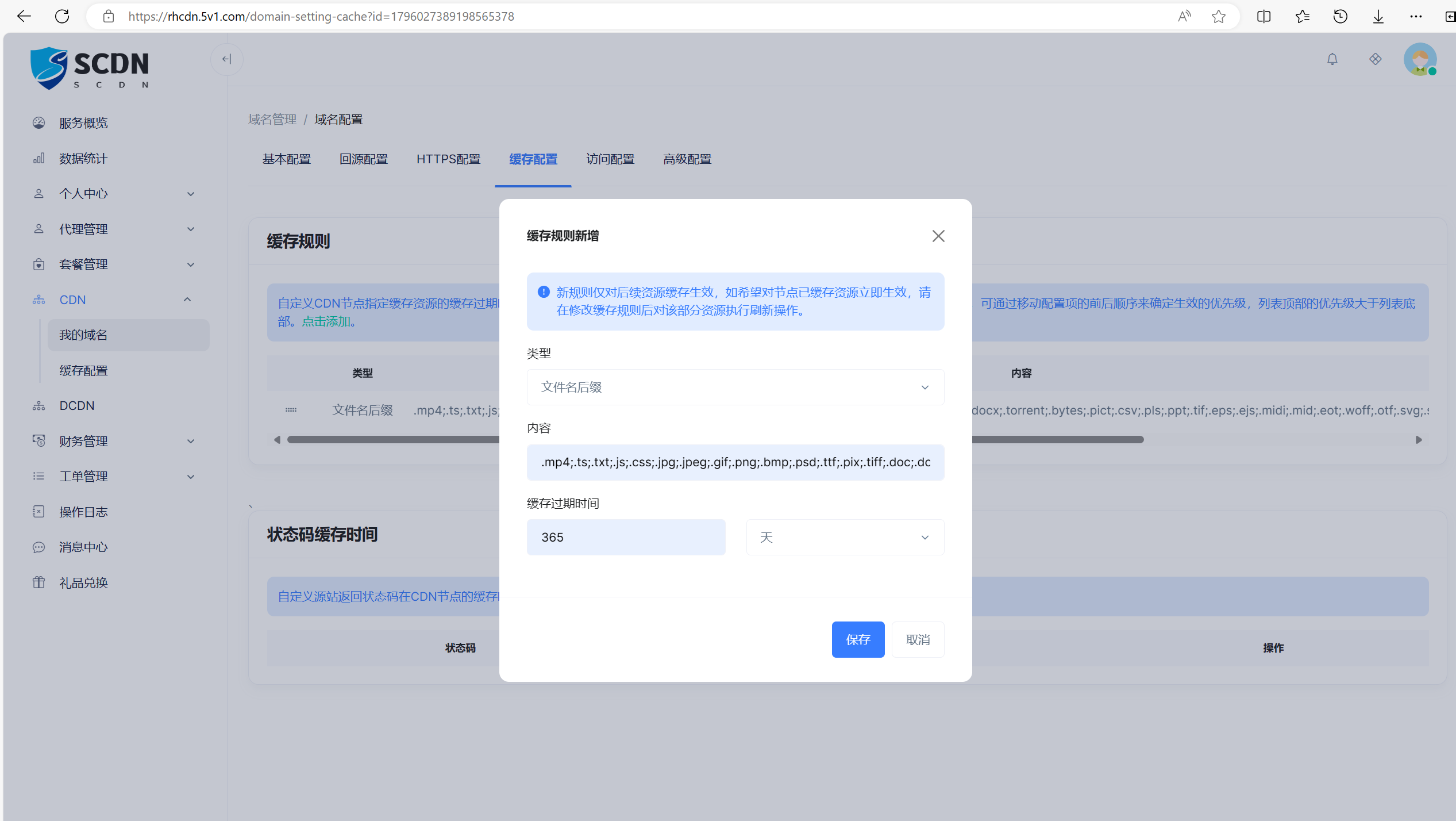
Task: Open 礼品兑换 in the sidebar
Action: click(x=83, y=583)
